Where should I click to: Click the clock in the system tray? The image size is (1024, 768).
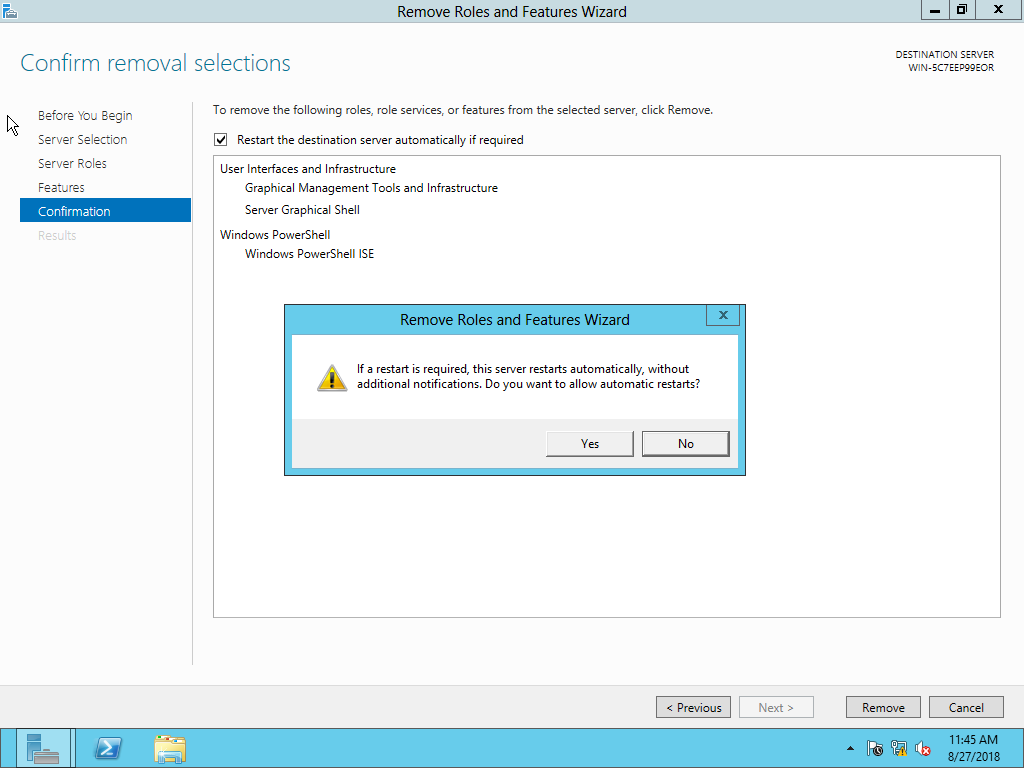pos(973,747)
